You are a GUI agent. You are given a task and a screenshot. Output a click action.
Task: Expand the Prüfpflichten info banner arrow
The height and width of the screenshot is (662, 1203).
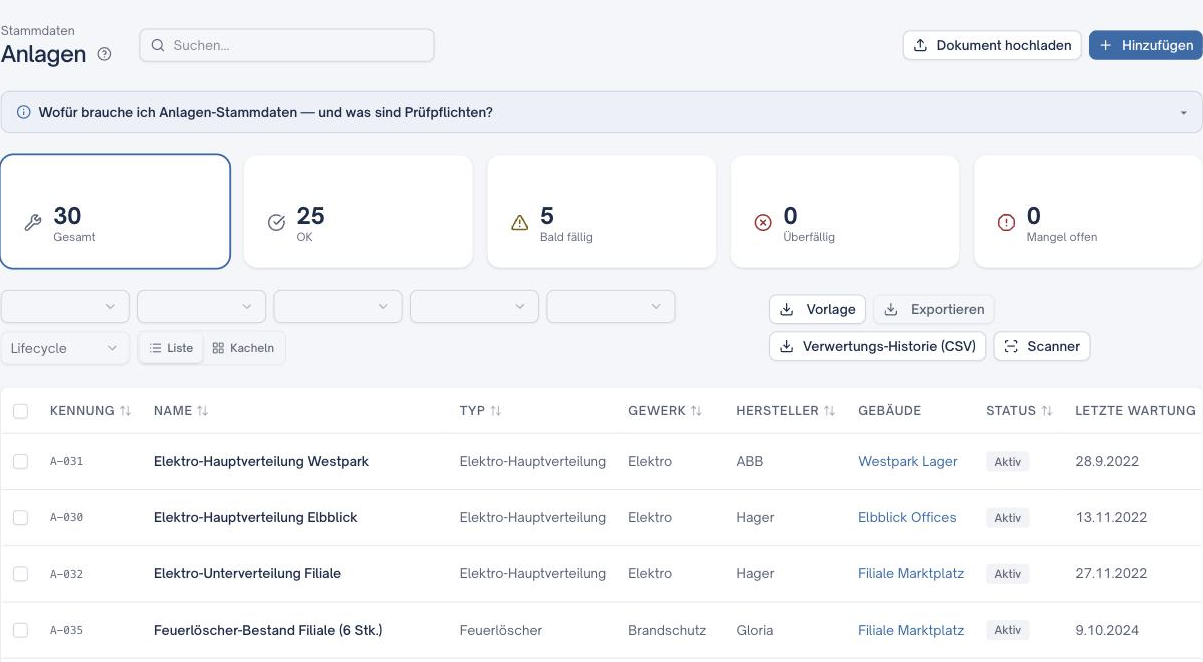(1184, 113)
